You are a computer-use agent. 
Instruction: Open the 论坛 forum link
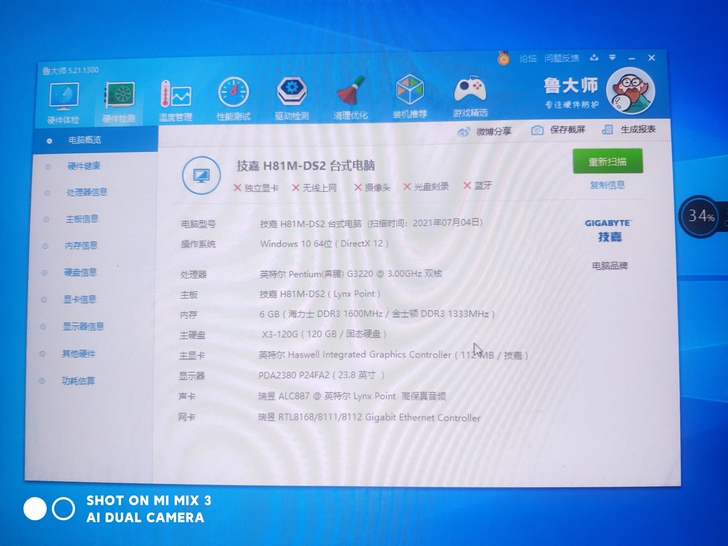(x=528, y=58)
